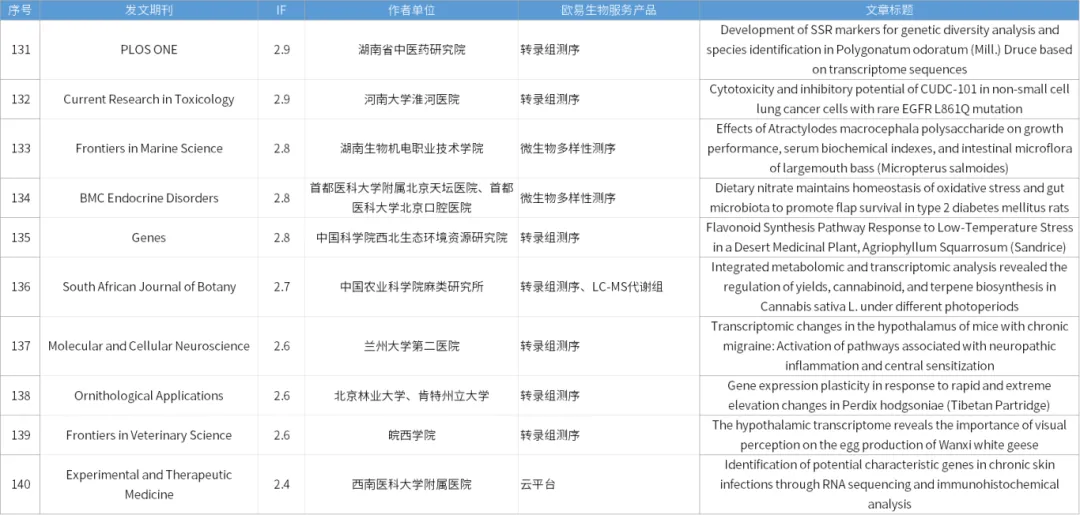
Task: Click row number 135
Action: (20, 238)
